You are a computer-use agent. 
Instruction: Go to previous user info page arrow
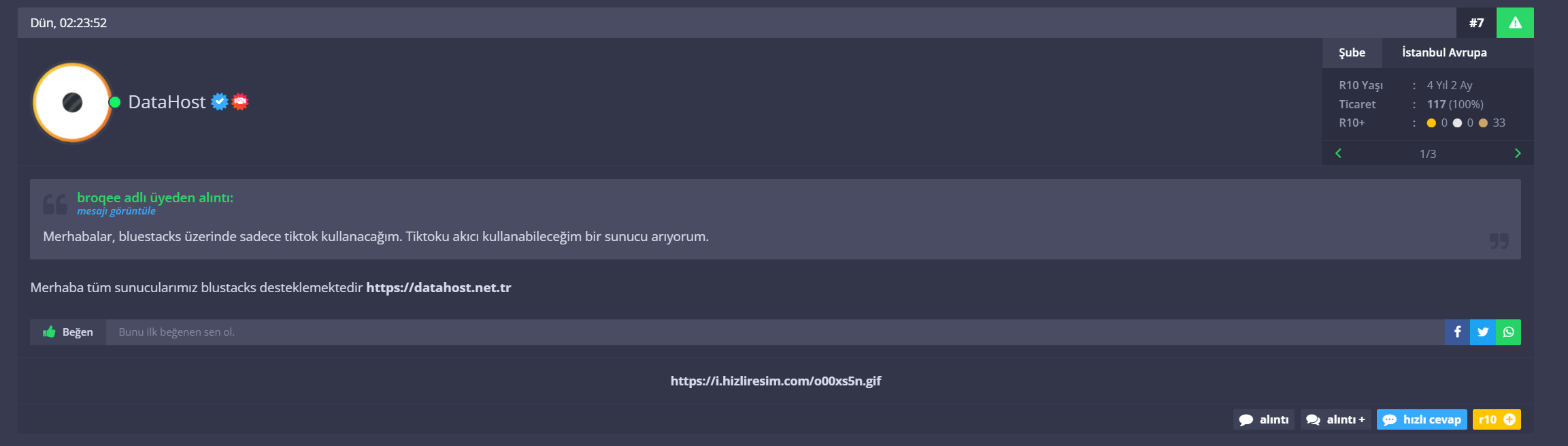[1338, 153]
